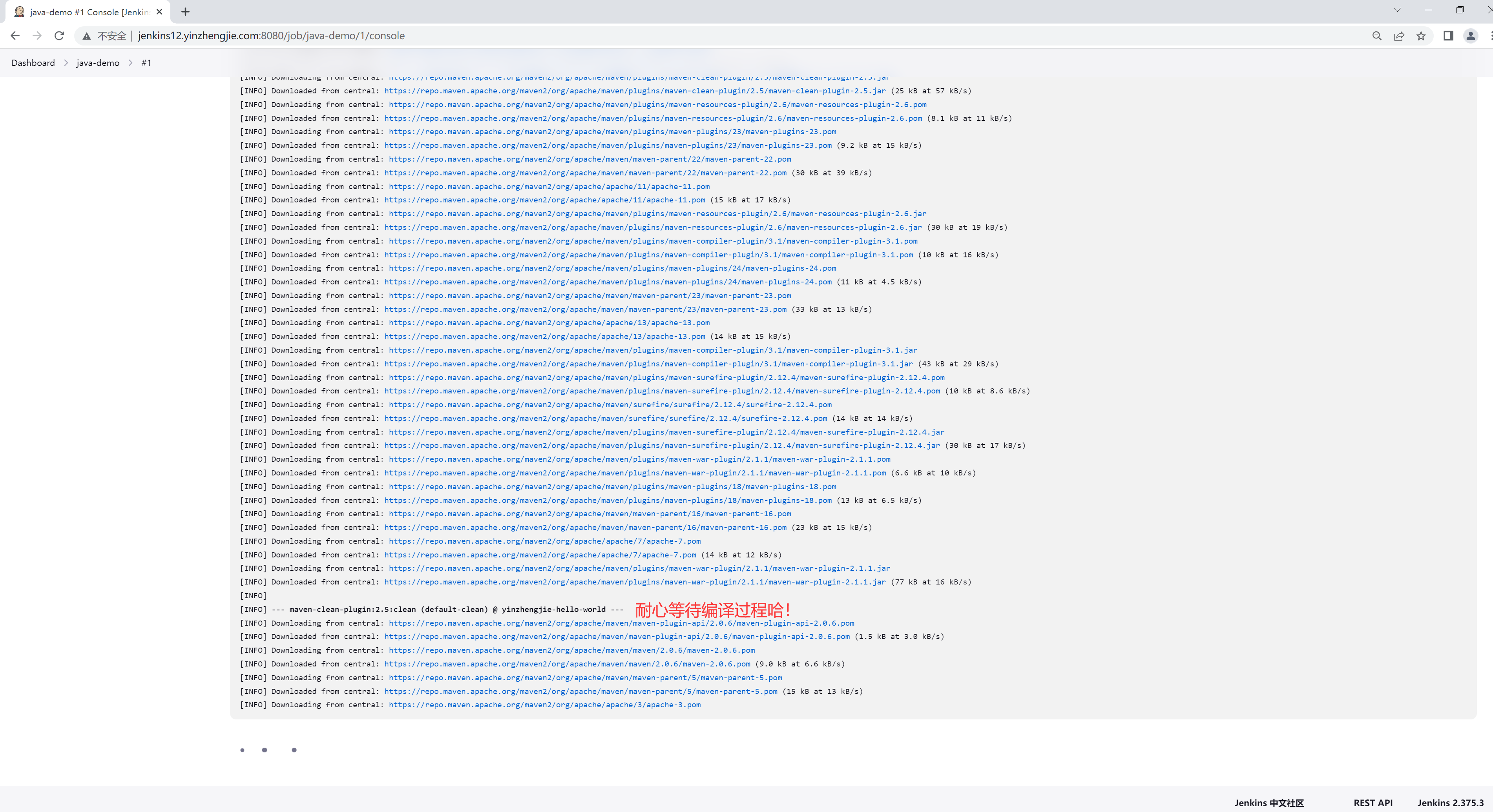Viewport: 1493px width, 812px height.
Task: Open java-demo breadcrumb link
Action: (98, 62)
